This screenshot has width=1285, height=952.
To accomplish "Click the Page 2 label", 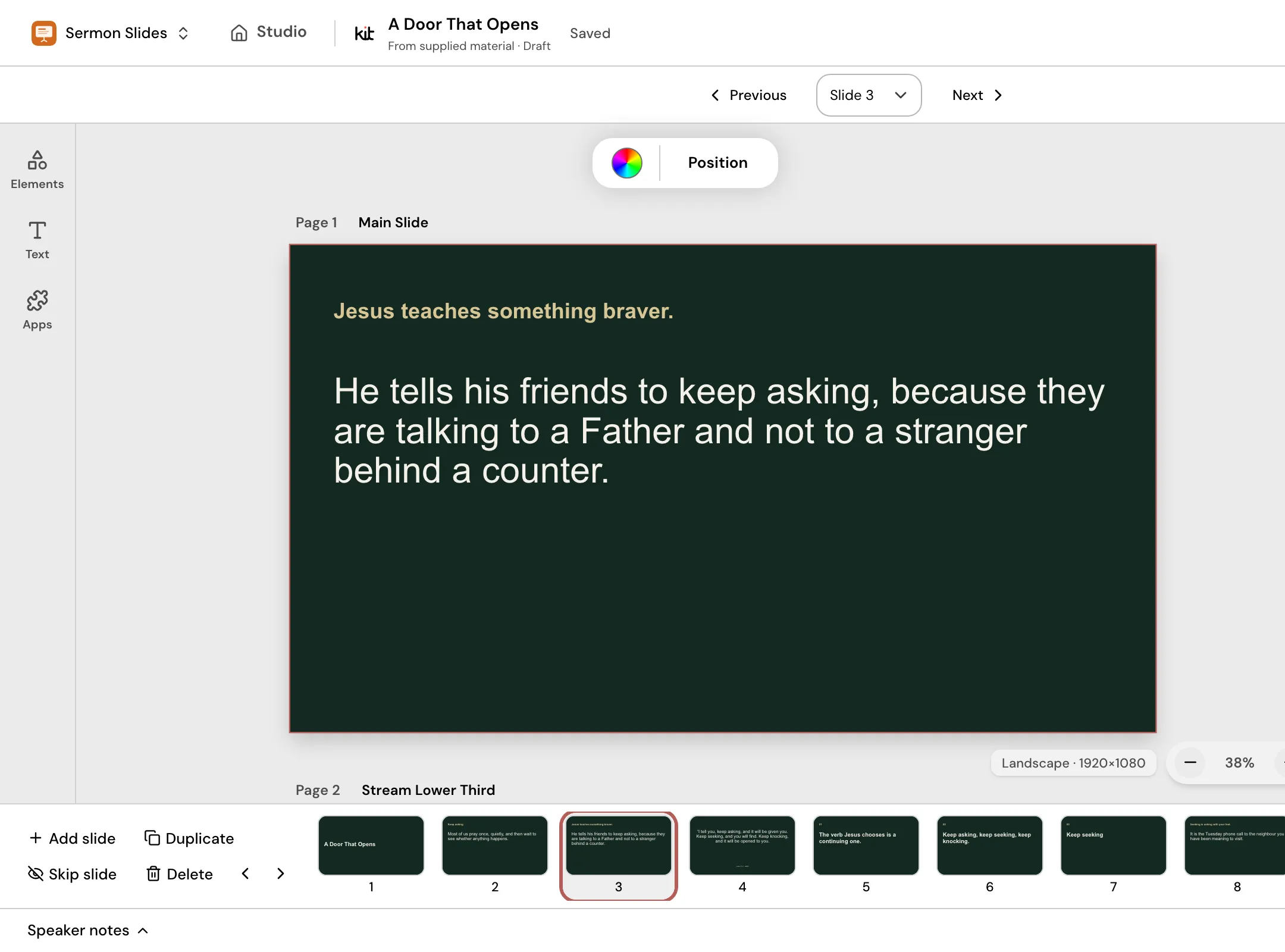I will point(318,790).
